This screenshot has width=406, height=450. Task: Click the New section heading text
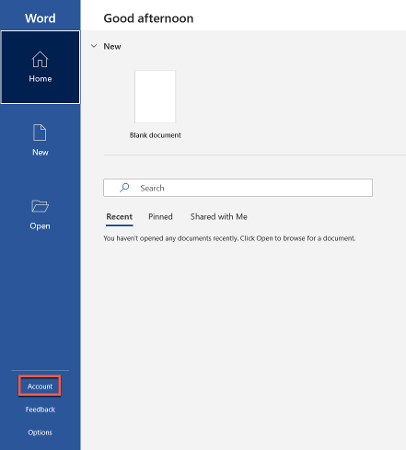pyautogui.click(x=112, y=46)
